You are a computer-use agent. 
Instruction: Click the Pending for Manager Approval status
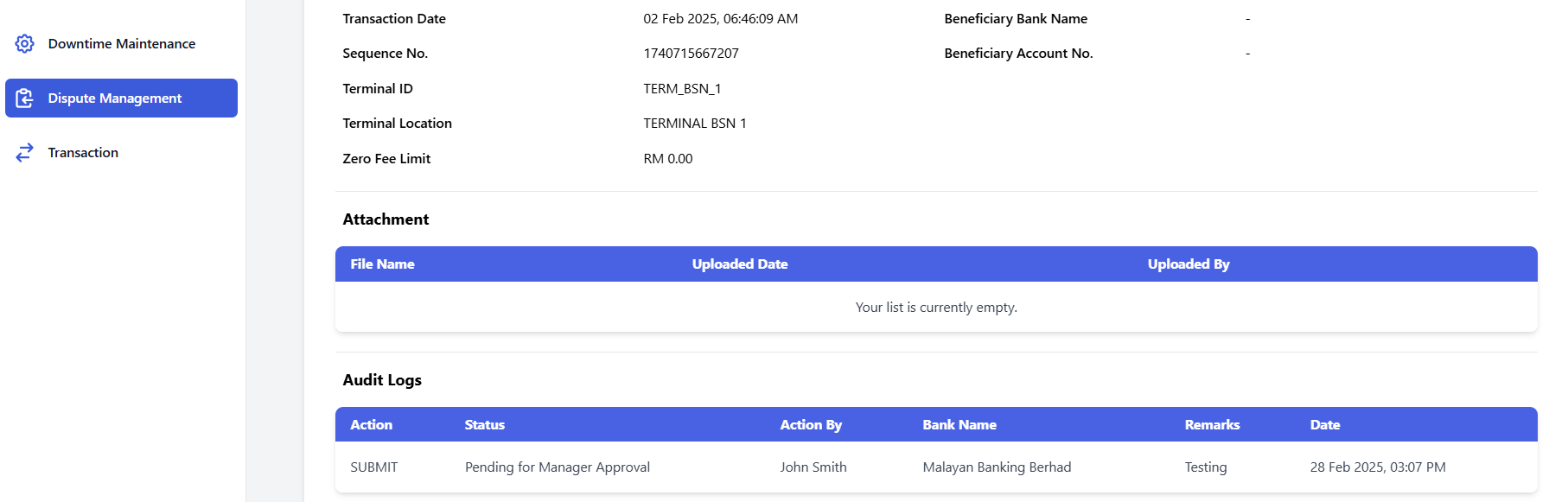(x=558, y=467)
